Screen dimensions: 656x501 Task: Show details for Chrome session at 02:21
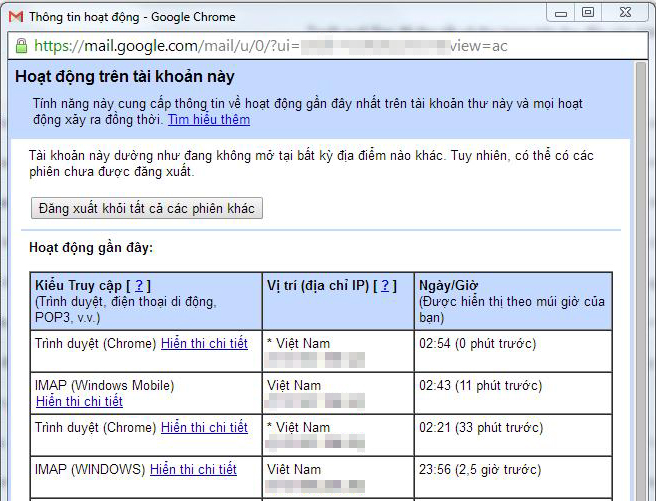[204, 427]
